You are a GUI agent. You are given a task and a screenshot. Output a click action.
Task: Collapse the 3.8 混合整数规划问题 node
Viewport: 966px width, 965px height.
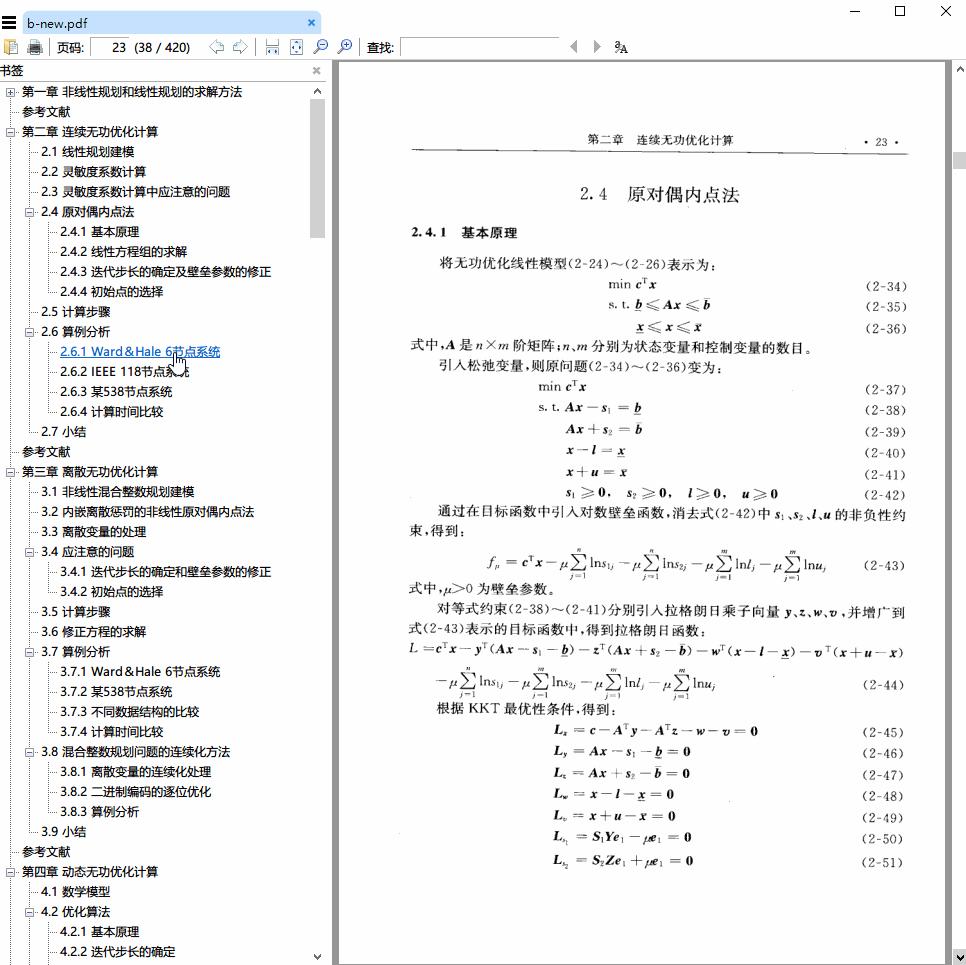pyautogui.click(x=29, y=752)
